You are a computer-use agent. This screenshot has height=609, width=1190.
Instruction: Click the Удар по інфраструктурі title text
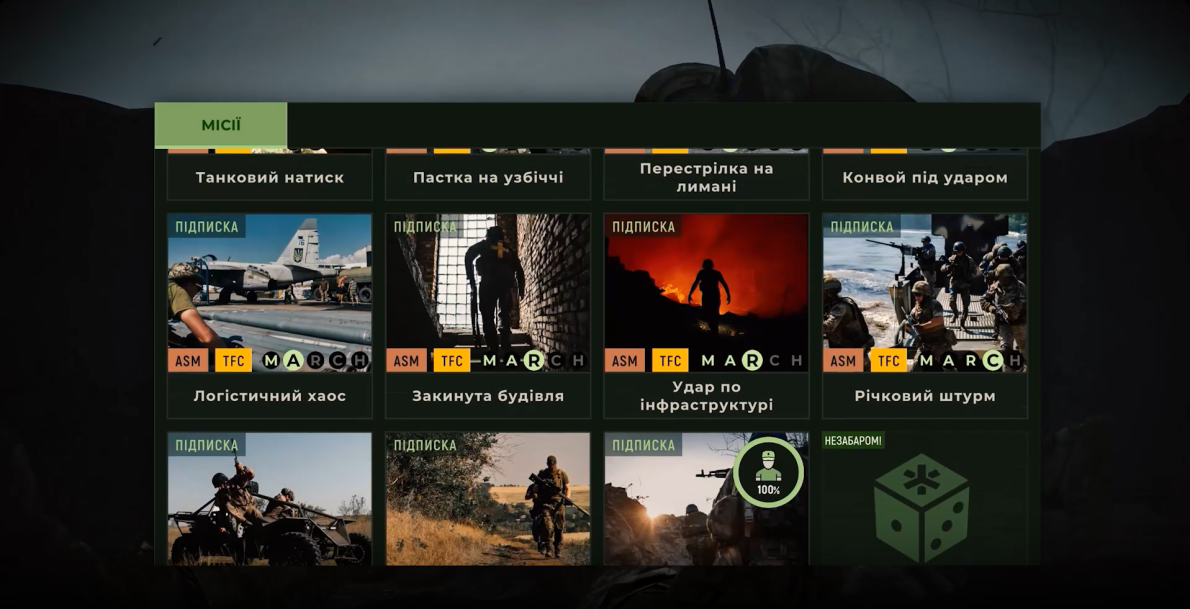tap(707, 396)
